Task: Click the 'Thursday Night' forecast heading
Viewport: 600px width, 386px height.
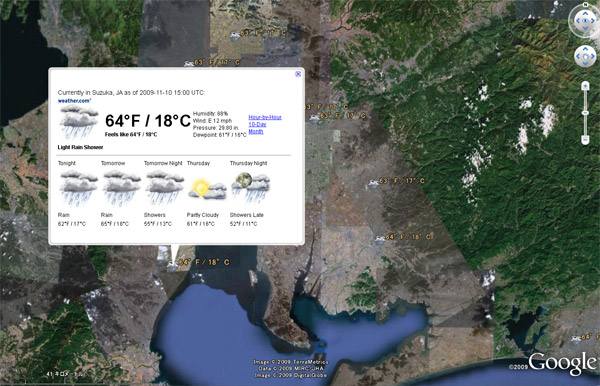Action: pyautogui.click(x=248, y=163)
